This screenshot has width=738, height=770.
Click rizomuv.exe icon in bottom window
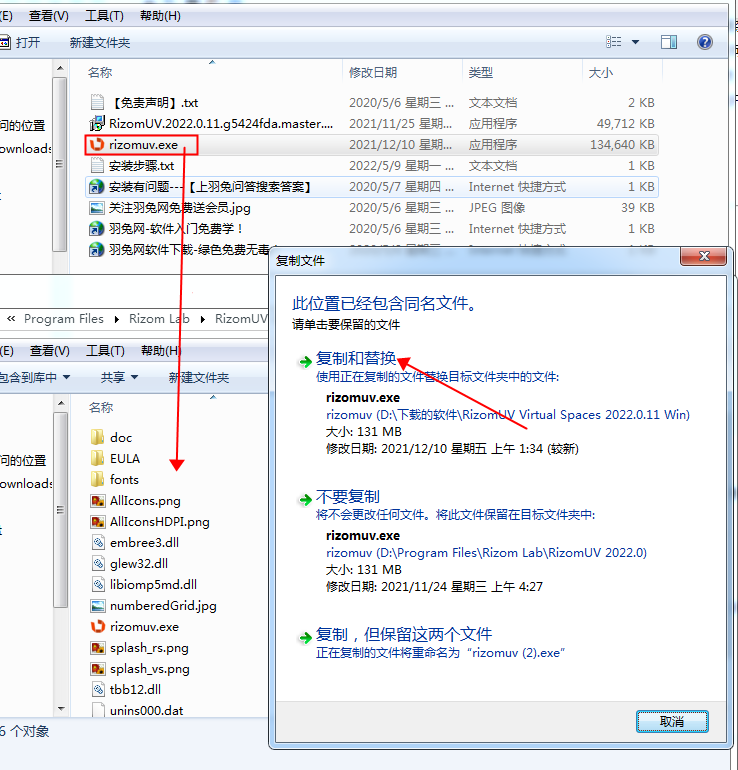point(98,627)
